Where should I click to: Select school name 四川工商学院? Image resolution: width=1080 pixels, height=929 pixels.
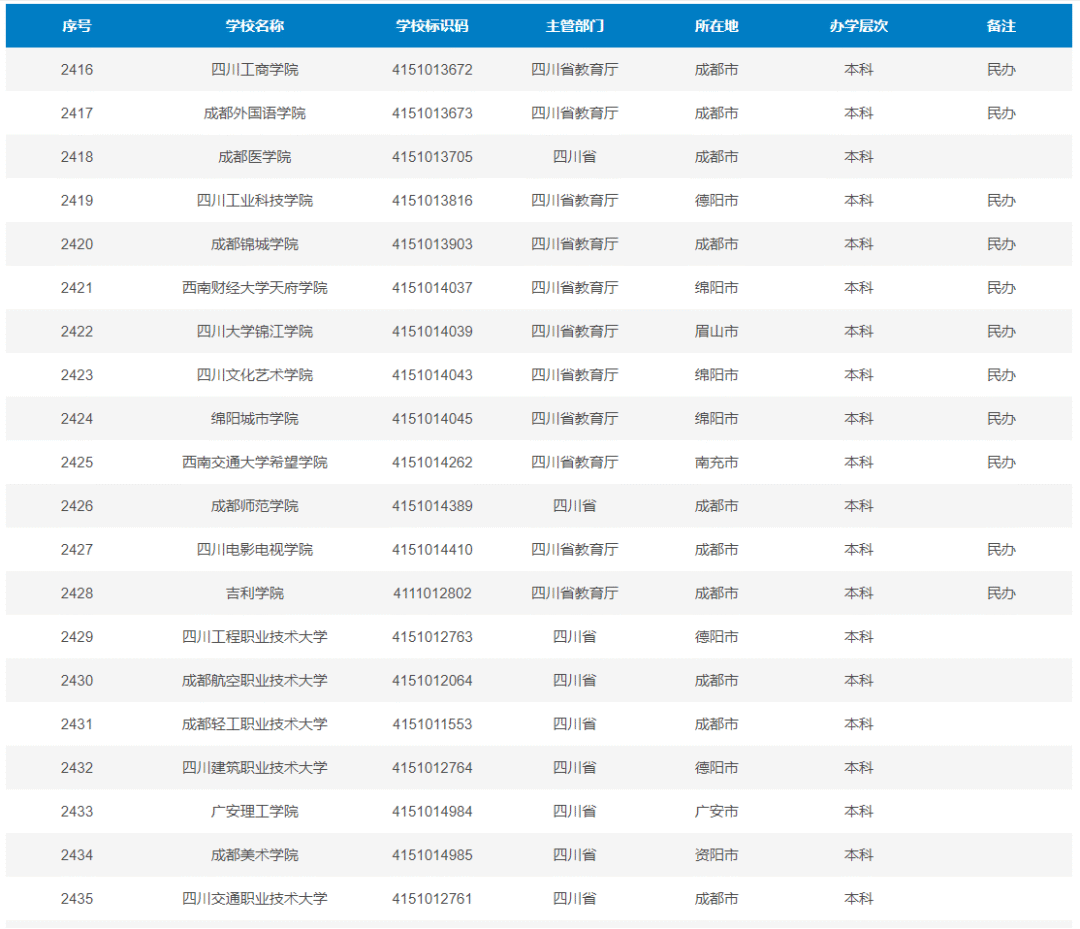tap(255, 70)
